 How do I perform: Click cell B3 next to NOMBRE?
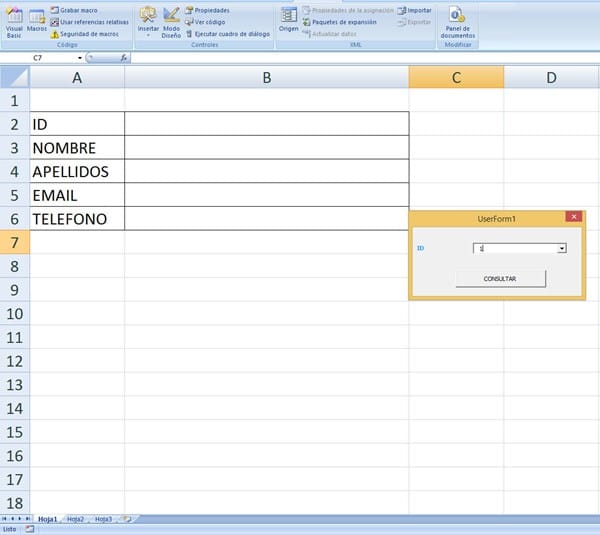point(266,147)
